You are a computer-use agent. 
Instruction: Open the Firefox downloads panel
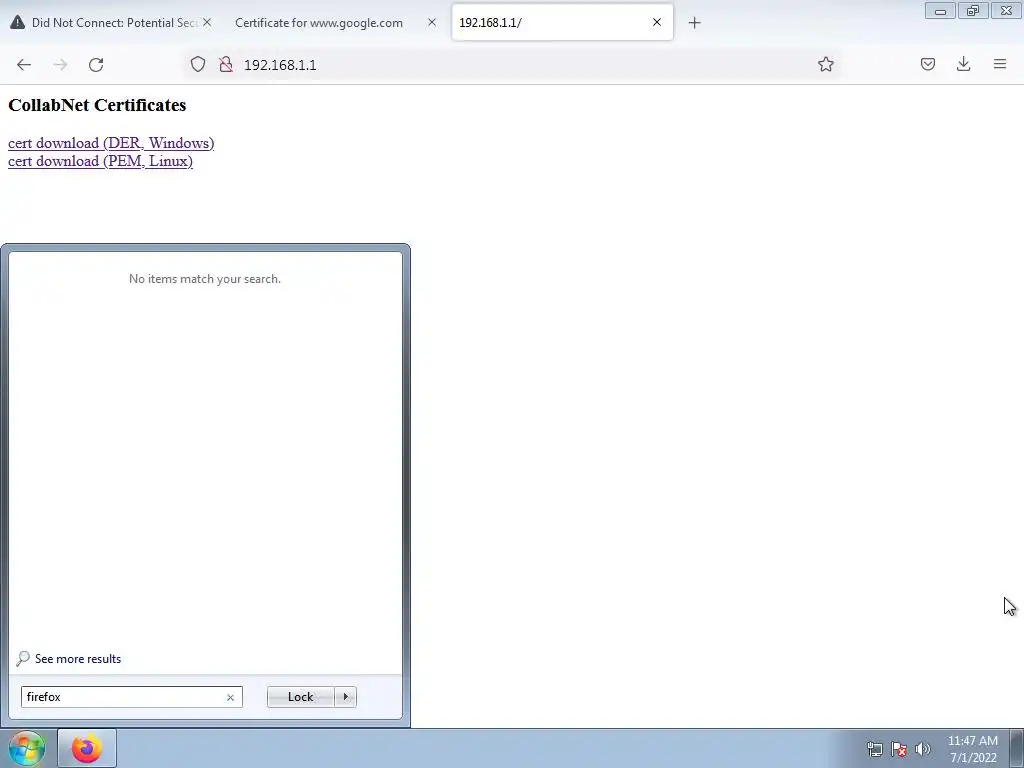coord(963,64)
